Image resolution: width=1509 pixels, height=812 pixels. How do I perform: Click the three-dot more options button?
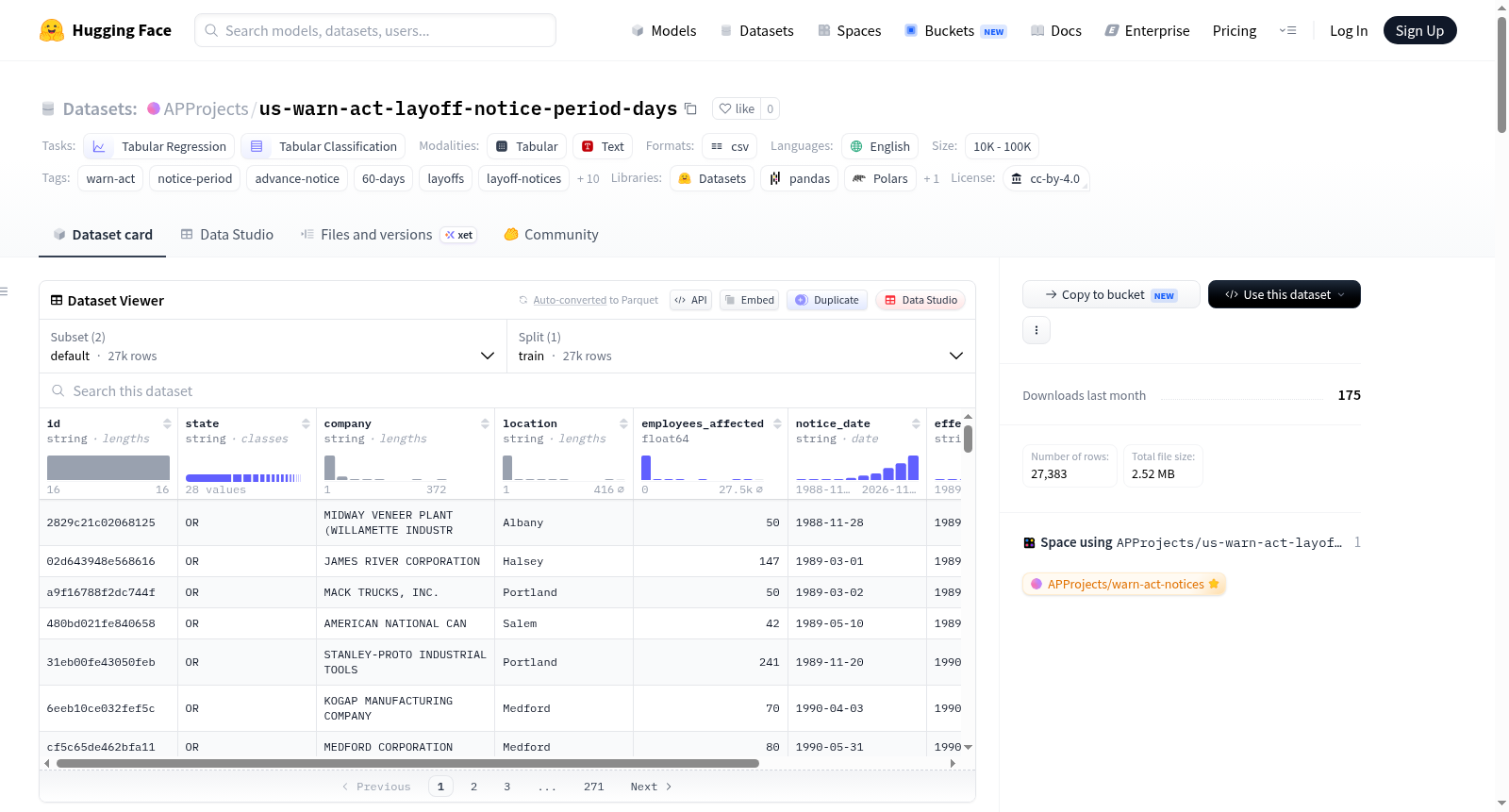[x=1036, y=330]
